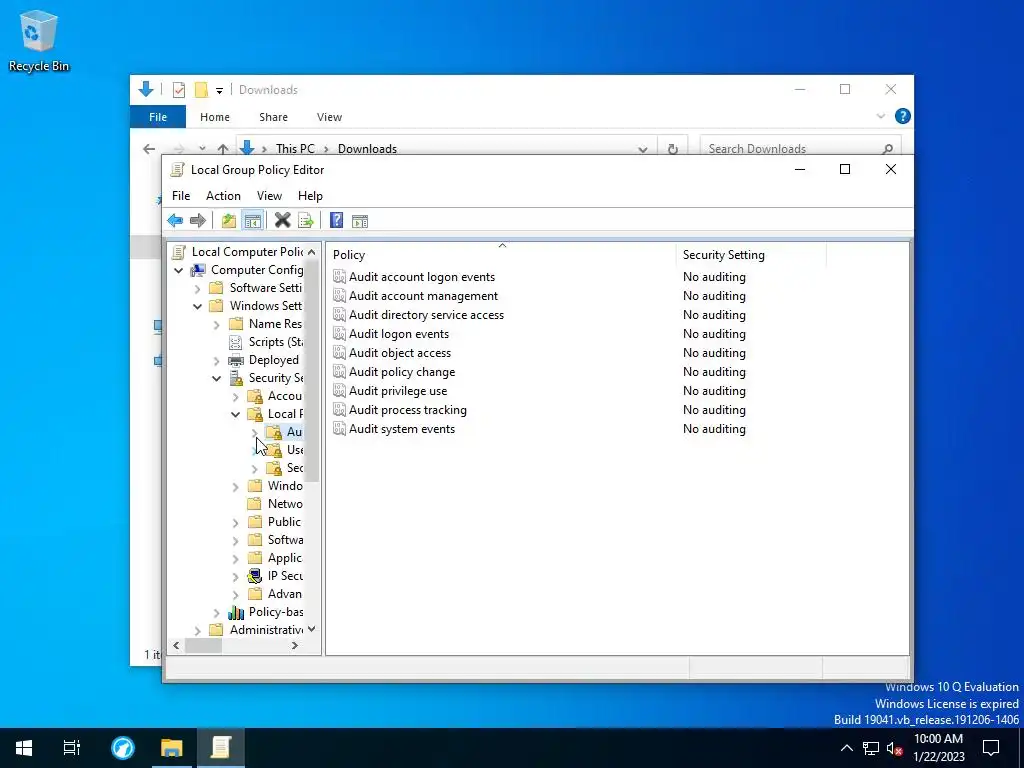Screen dimensions: 1024x768
Task: Expand the Policy-based QoS node arrow
Action: [x=217, y=613]
